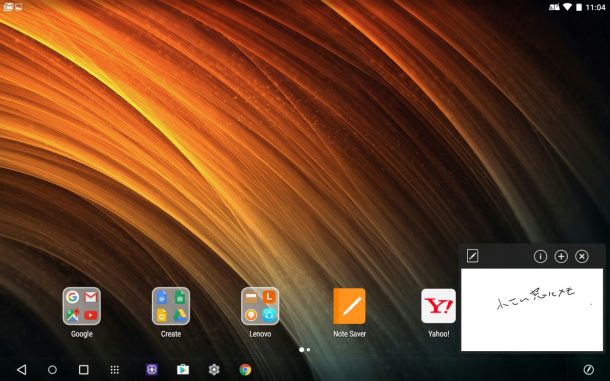This screenshot has width=610, height=381.
Task: Tap the Android back button
Action: coord(22,369)
